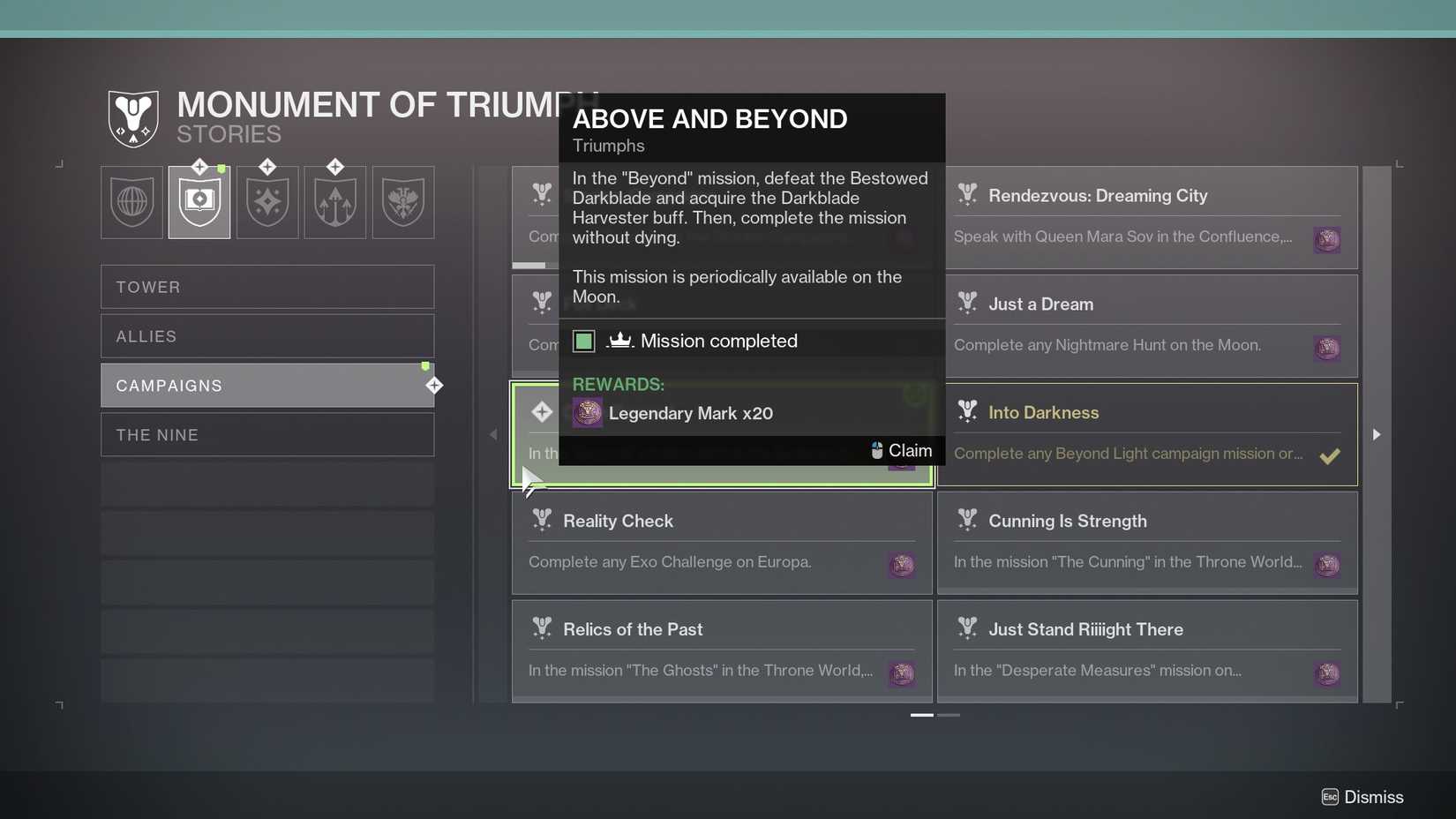
Task: Open the Just a Dream triumph
Action: [x=1147, y=326]
